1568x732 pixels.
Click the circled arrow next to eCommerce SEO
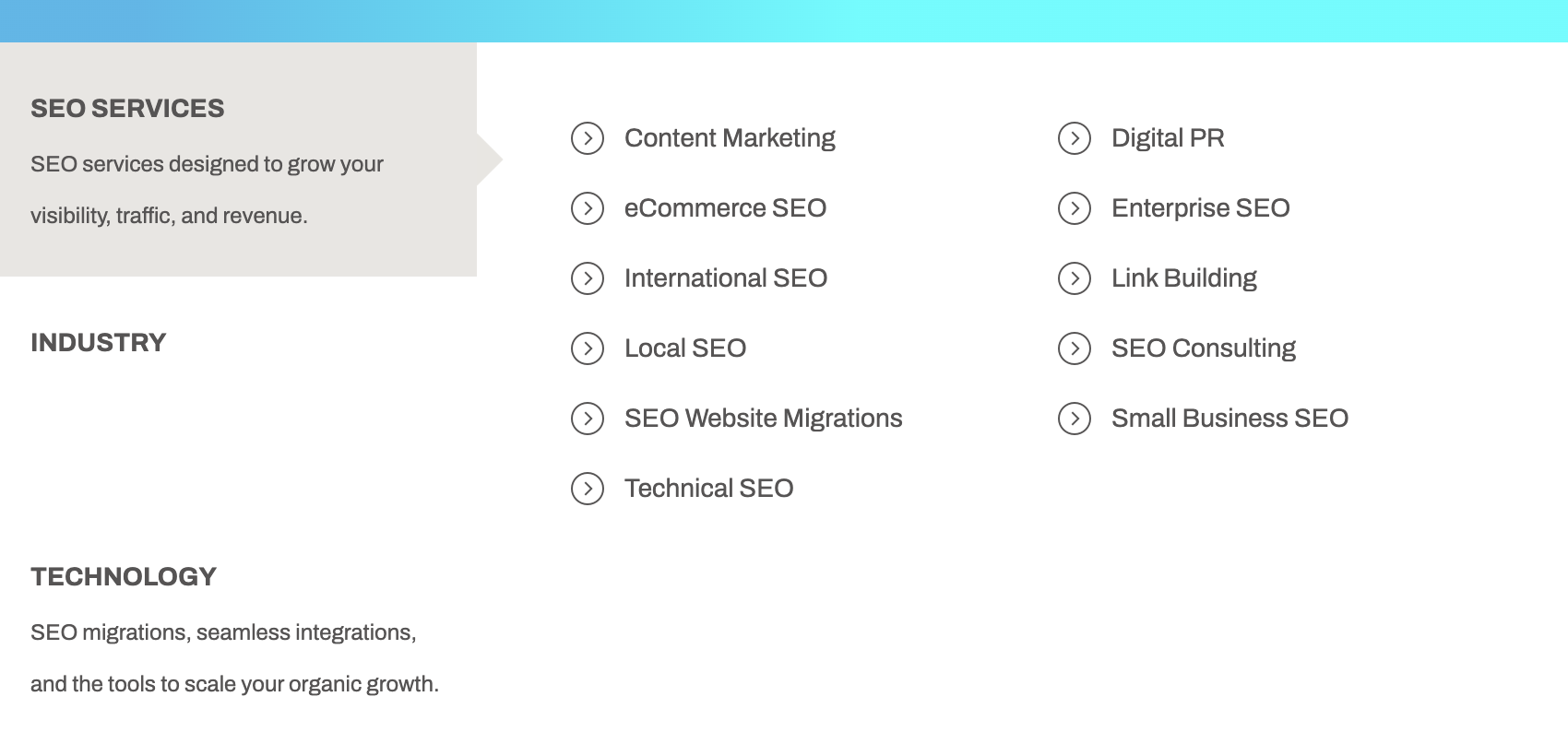pyautogui.click(x=588, y=208)
